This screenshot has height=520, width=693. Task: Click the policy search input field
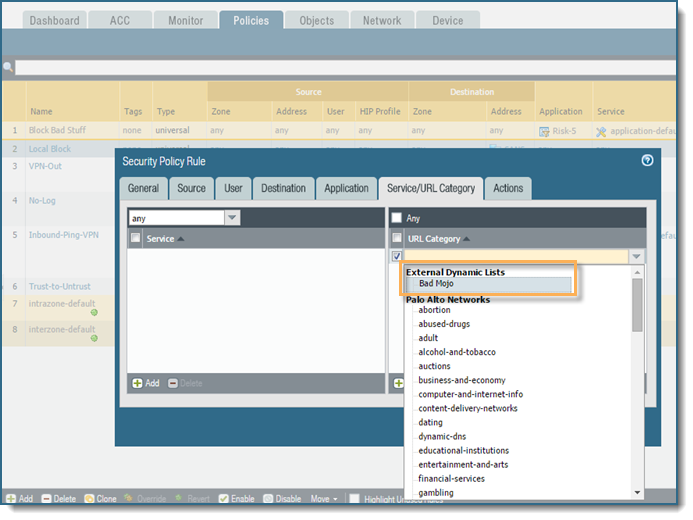[x=345, y=67]
